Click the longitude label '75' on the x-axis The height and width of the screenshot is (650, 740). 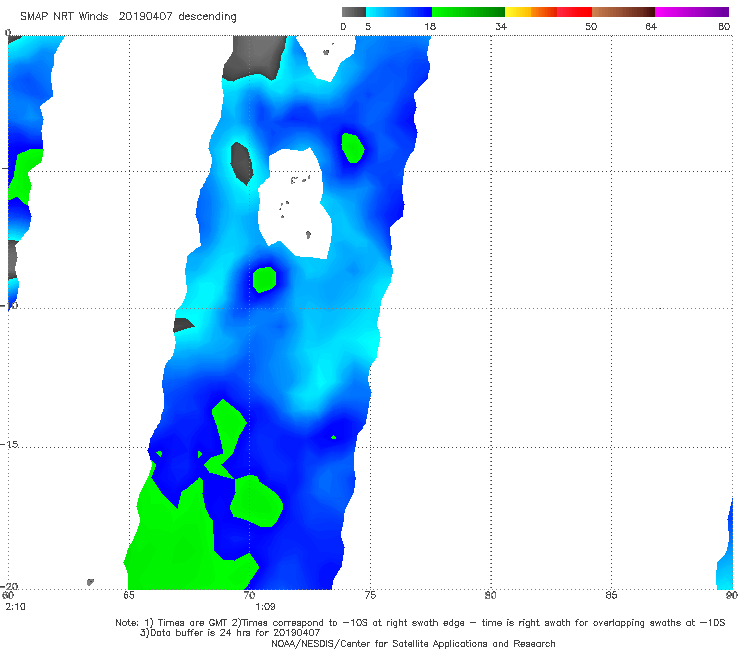click(370, 596)
